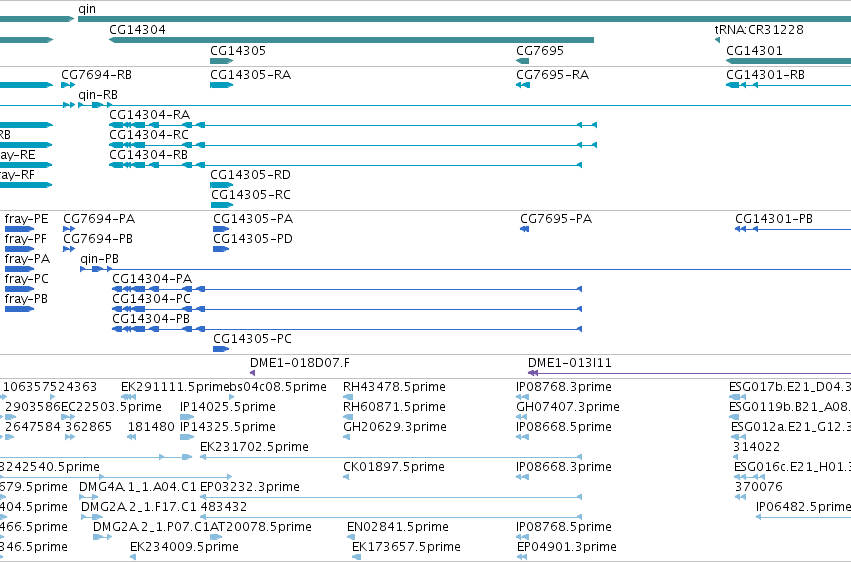Click transcript CG14305-RD
Screen dimensions: 851x562
coord(221,185)
